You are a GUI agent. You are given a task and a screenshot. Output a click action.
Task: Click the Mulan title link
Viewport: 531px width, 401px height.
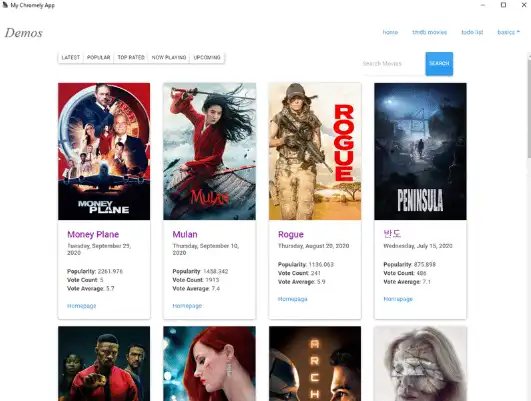click(x=185, y=234)
